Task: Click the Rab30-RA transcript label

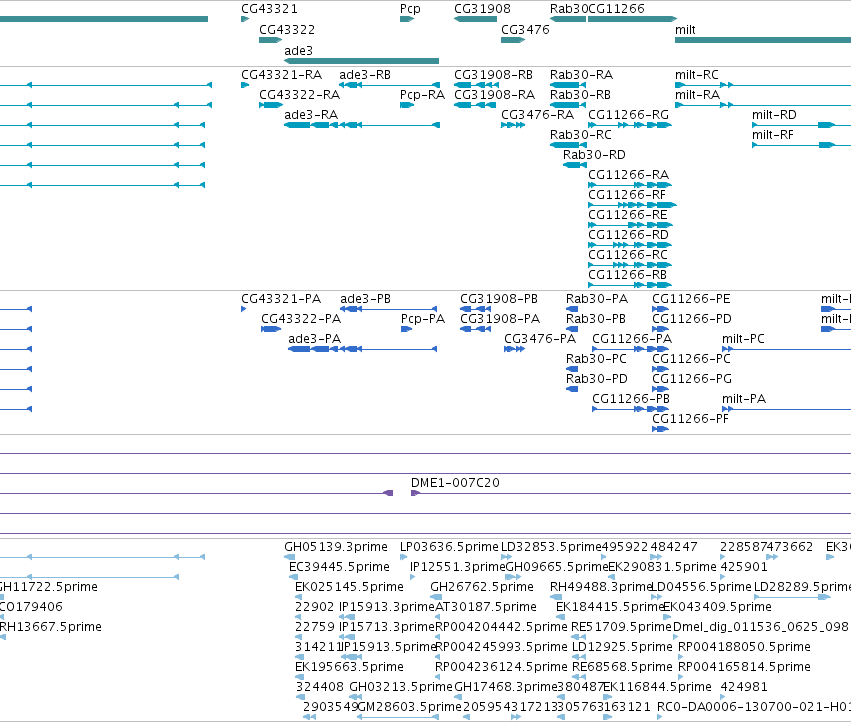Action: pos(581,75)
